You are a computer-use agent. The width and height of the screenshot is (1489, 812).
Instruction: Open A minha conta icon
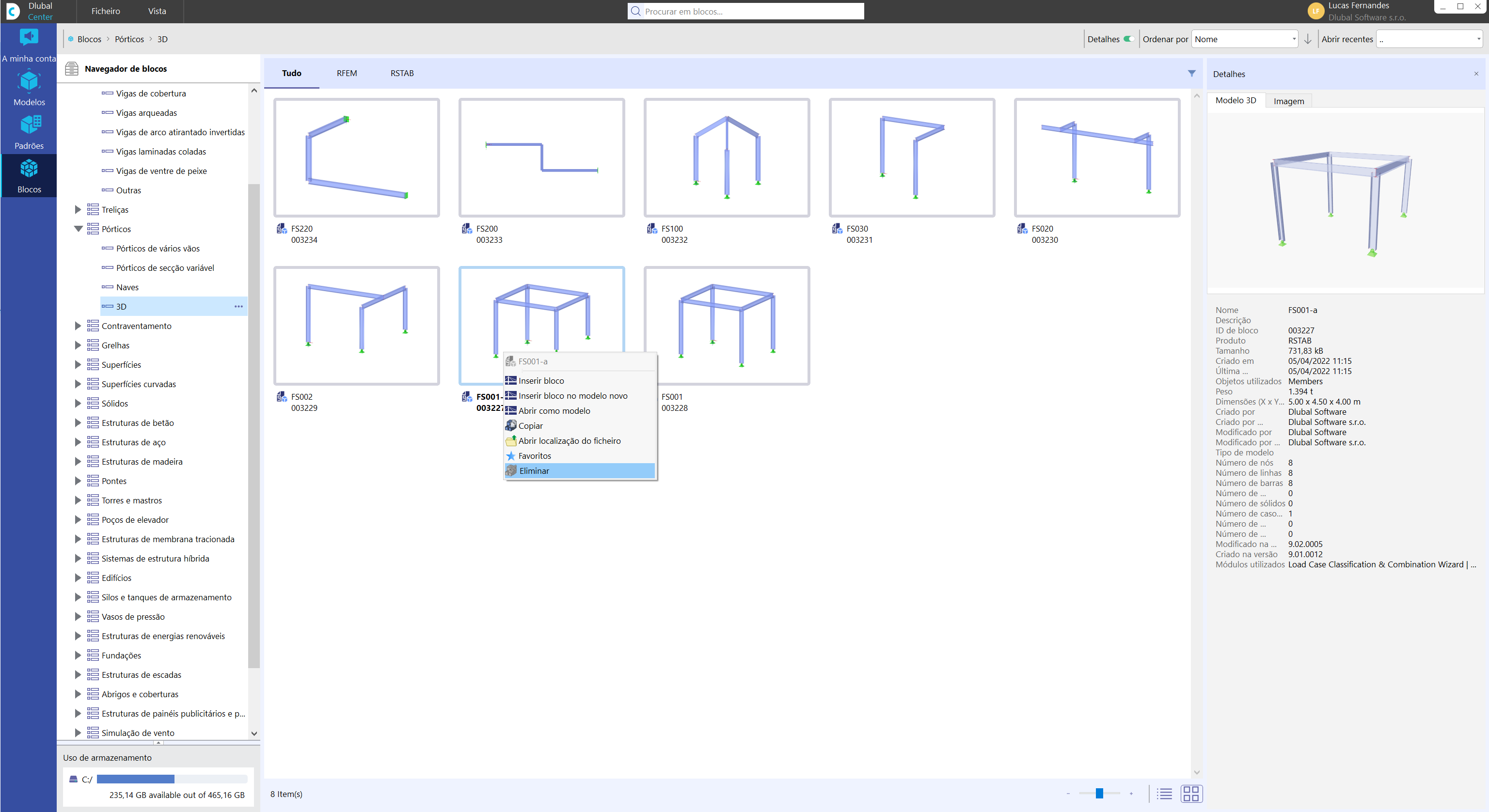click(x=29, y=43)
